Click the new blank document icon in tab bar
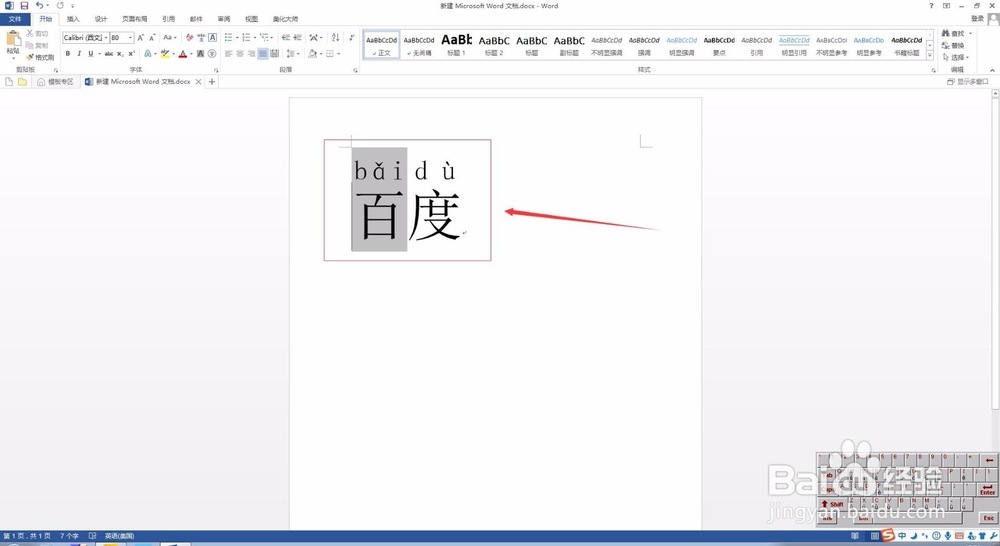1000x546 pixels. [x=9, y=82]
